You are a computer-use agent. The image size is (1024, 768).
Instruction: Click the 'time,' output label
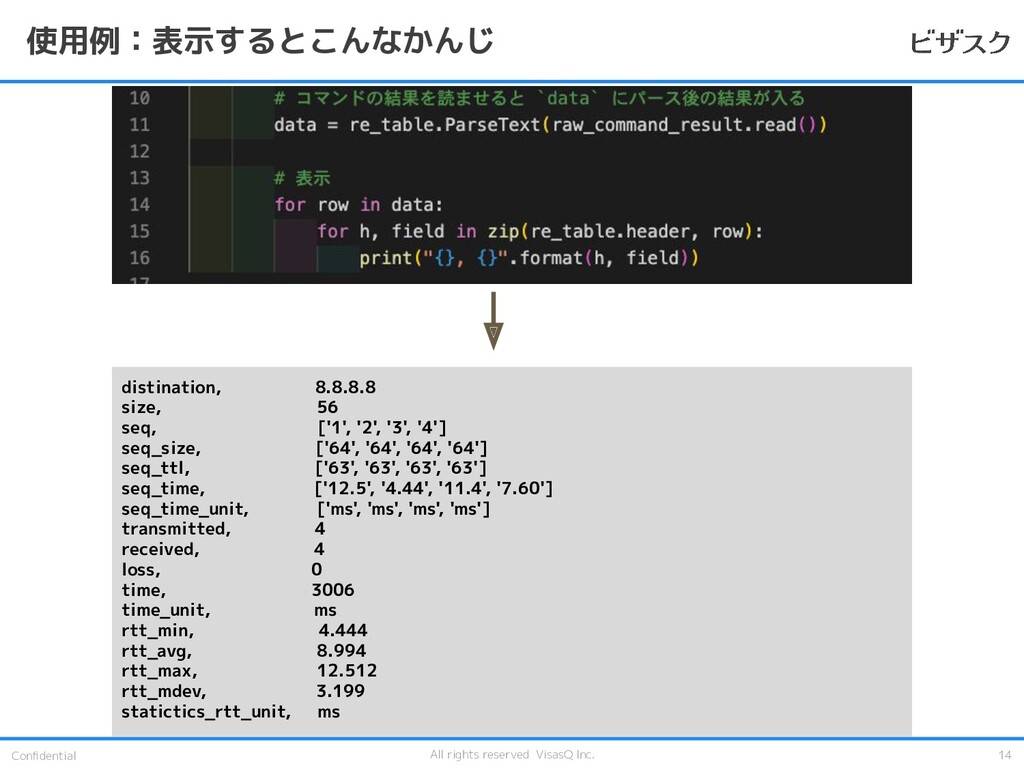pyautogui.click(x=144, y=590)
